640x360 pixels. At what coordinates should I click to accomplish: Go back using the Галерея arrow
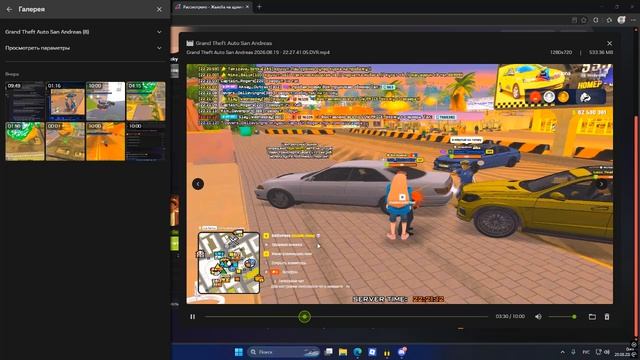coord(9,9)
